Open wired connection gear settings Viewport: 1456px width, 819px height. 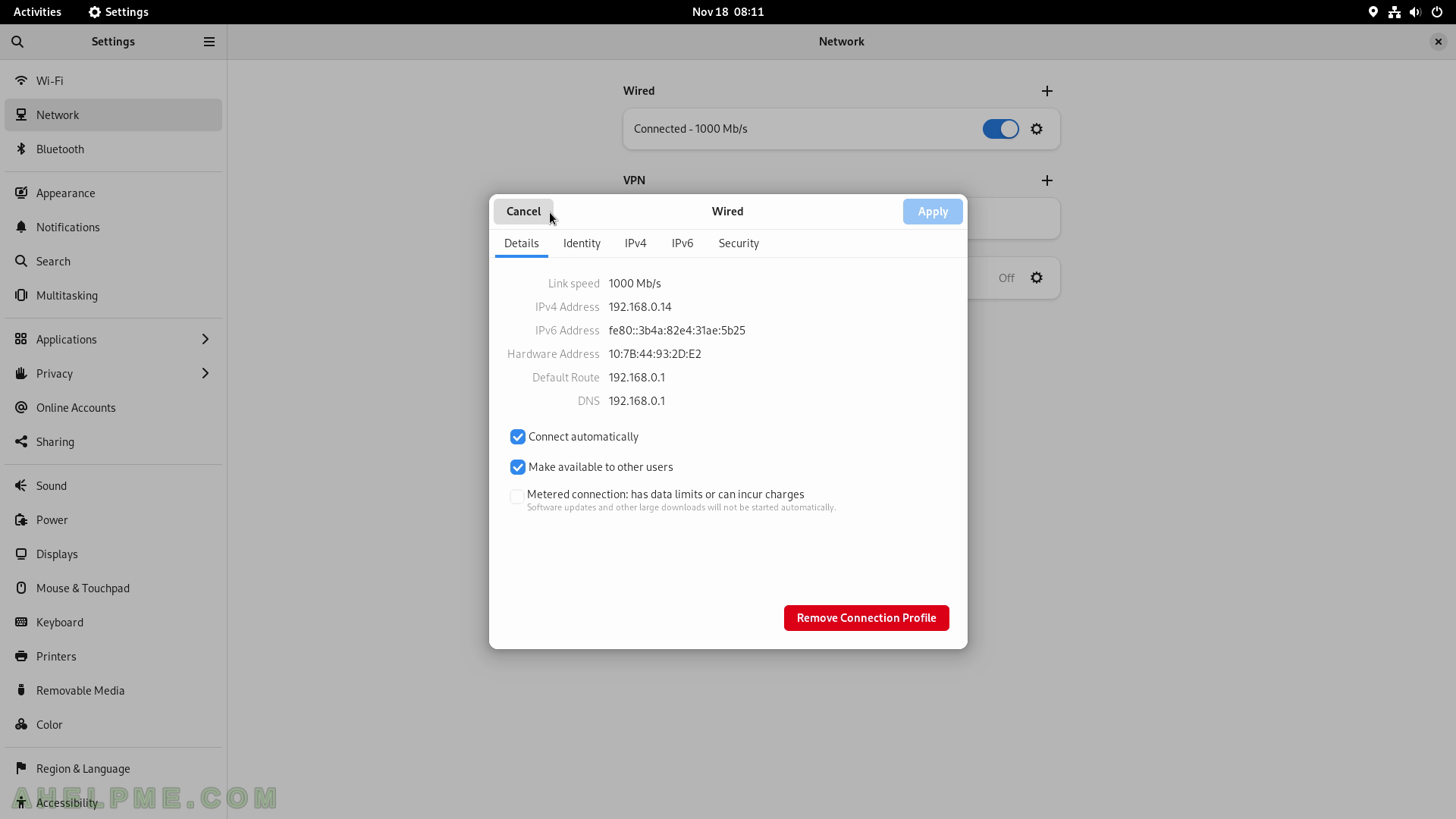1037,129
